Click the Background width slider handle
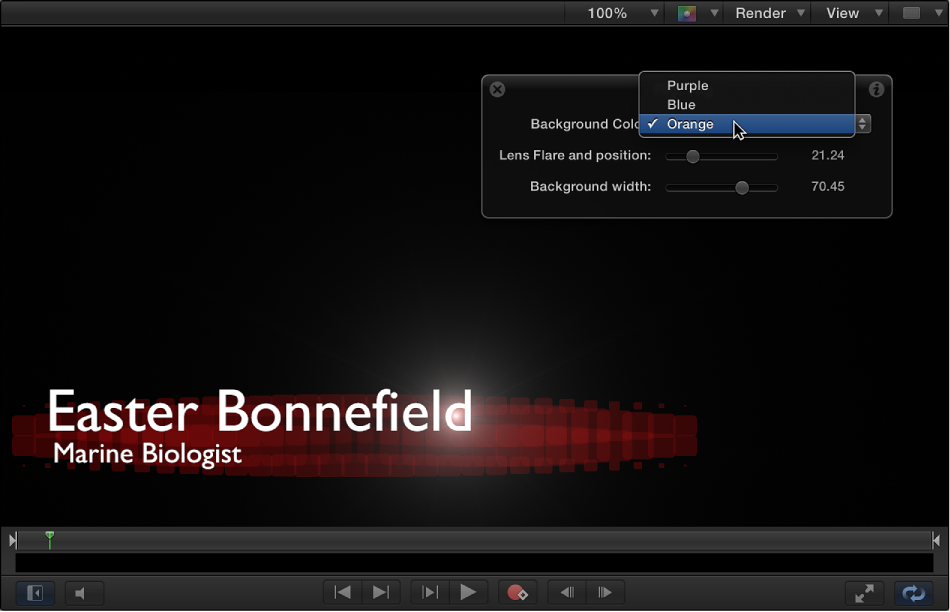 (x=741, y=187)
